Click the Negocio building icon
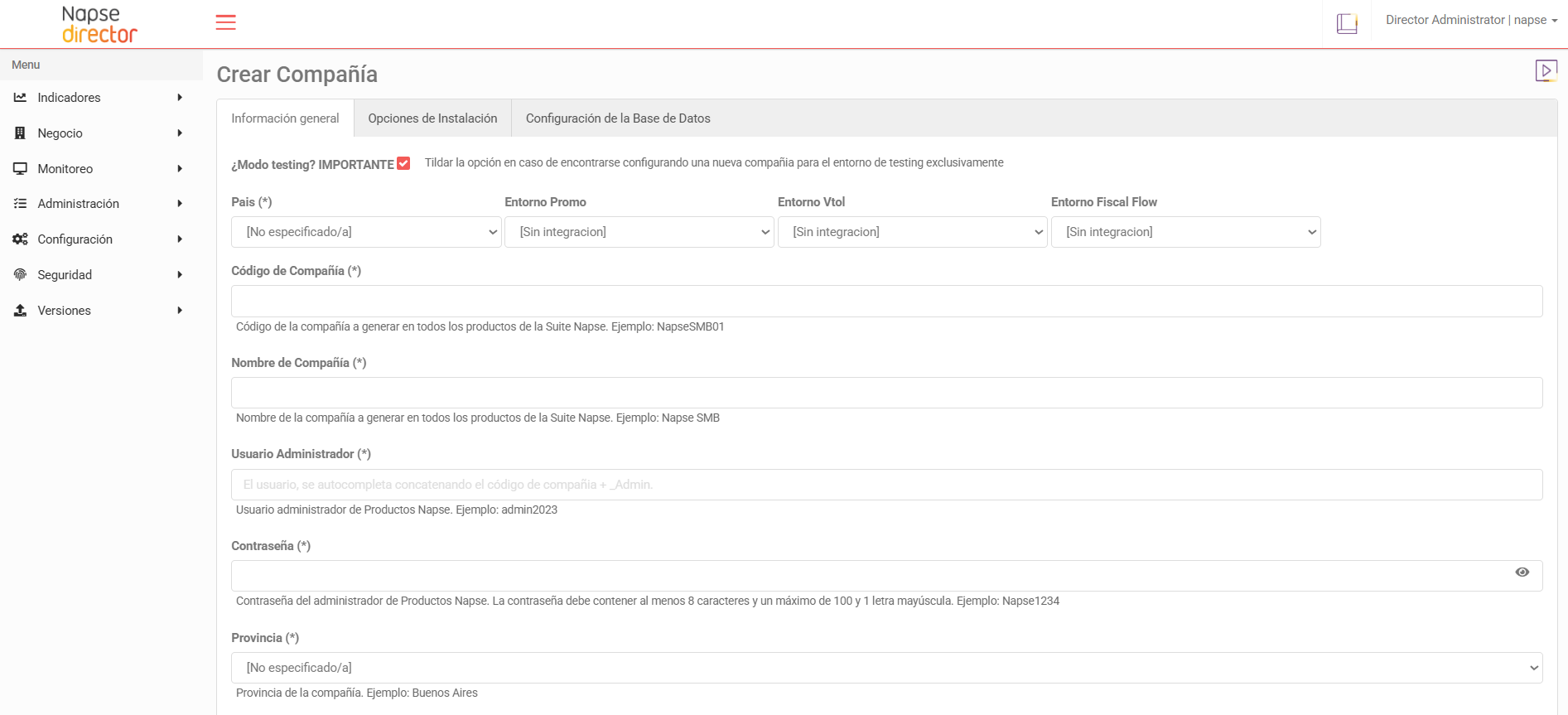1568x715 pixels. coord(20,133)
